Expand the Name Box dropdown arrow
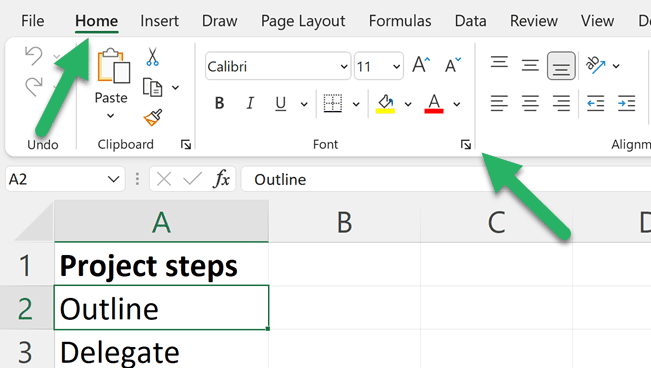The width and height of the screenshot is (651, 368). pyautogui.click(x=113, y=179)
